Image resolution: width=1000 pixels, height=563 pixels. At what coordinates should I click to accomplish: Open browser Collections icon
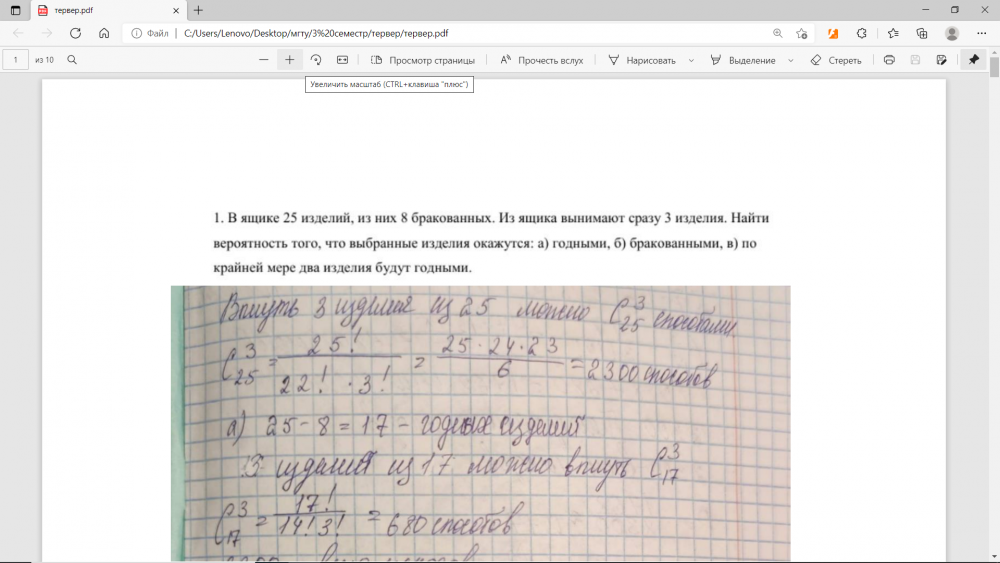(x=922, y=33)
